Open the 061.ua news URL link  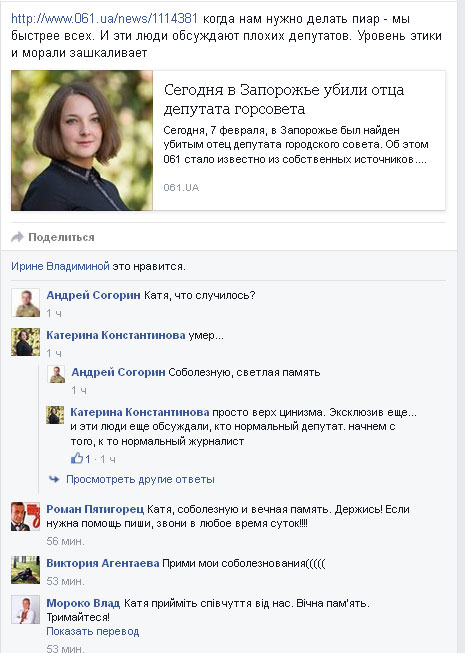[104, 19]
